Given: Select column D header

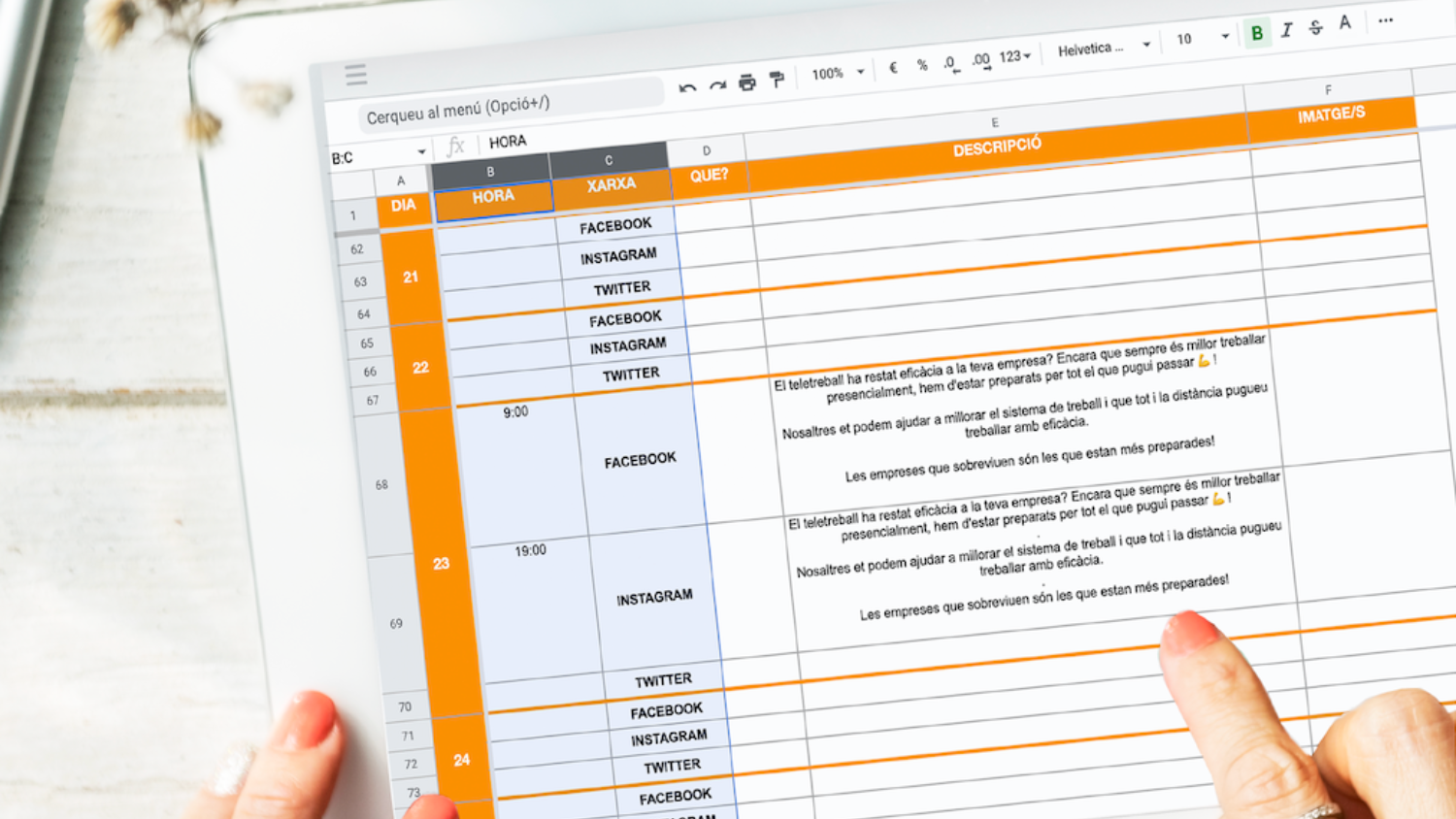Looking at the screenshot, I should point(707,150).
